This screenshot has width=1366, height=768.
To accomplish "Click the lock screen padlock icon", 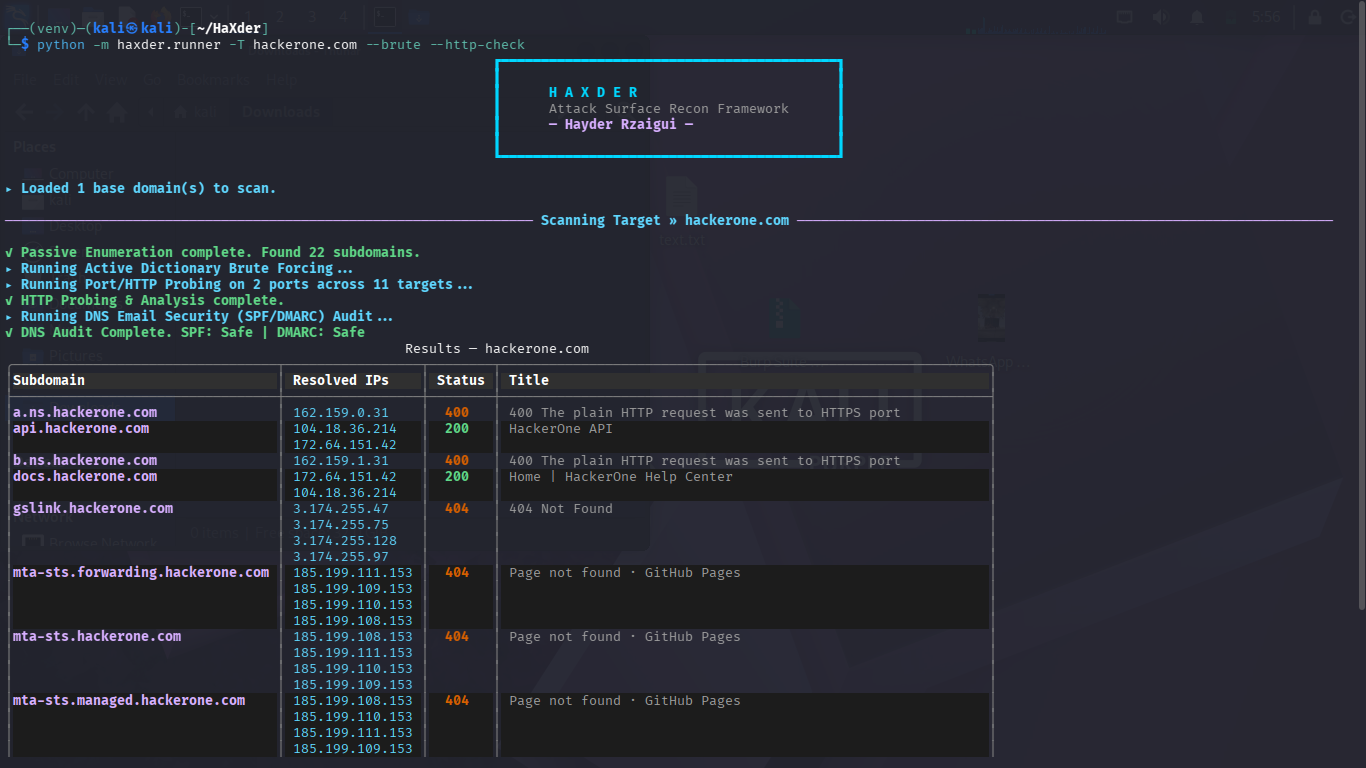I will click(1316, 17).
